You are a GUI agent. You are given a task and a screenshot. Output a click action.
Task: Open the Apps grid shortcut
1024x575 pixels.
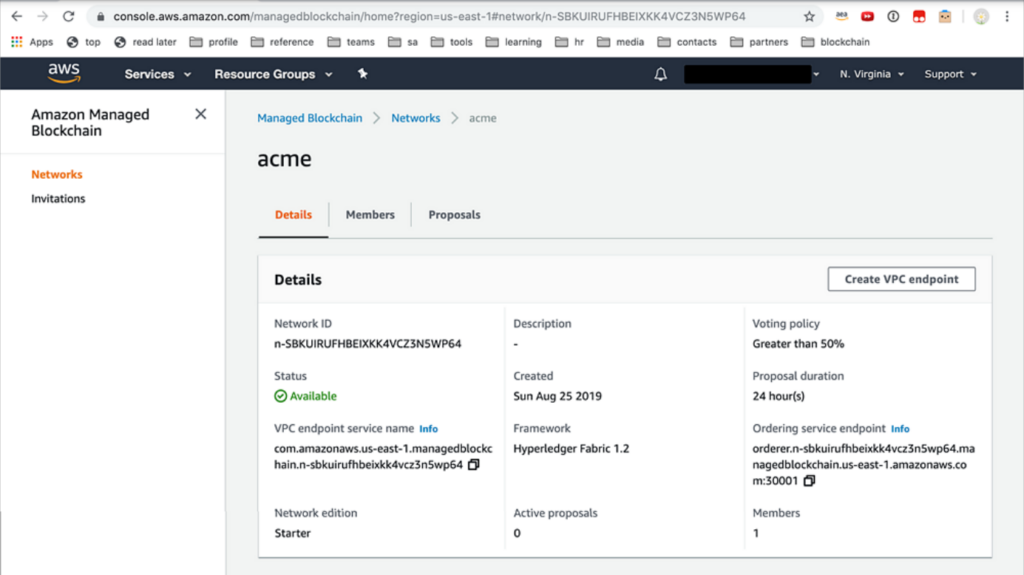coord(32,42)
